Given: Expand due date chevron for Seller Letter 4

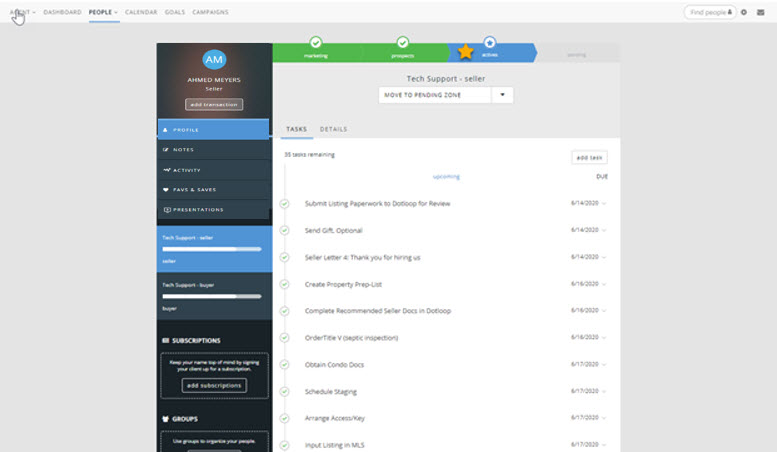Looking at the screenshot, I should pos(604,257).
